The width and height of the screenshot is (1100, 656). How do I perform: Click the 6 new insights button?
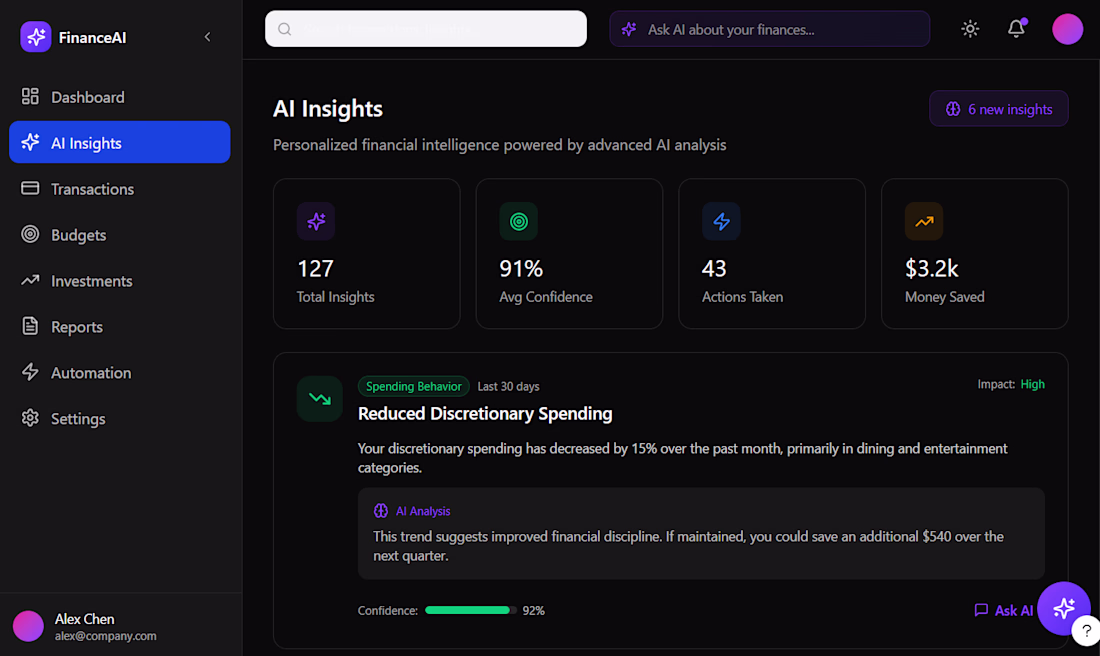point(998,109)
